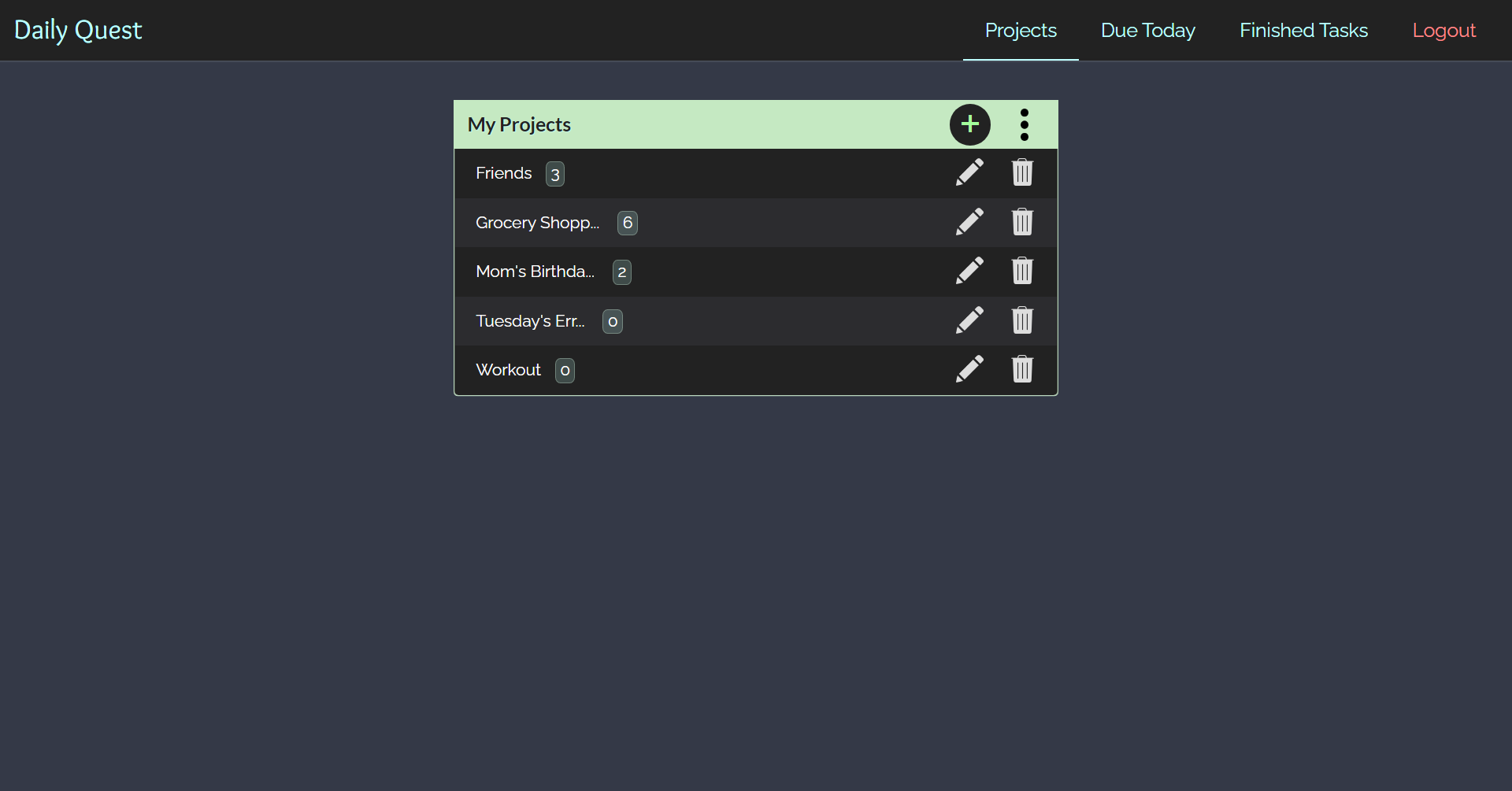Edit the Grocery Shopping project
The image size is (1512, 791).
pos(969,222)
